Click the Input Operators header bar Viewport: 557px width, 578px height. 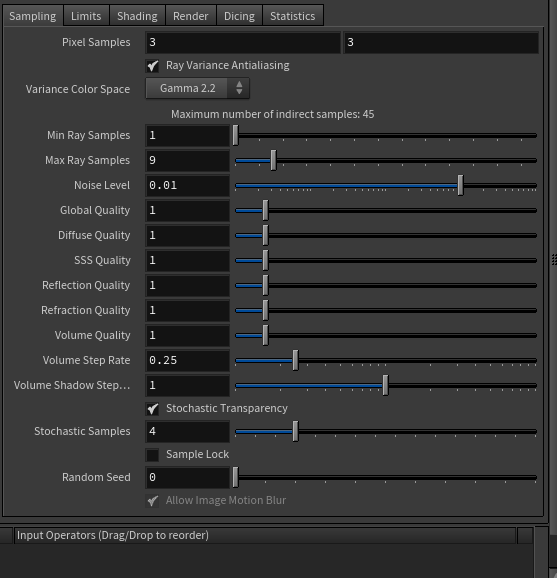click(265, 535)
